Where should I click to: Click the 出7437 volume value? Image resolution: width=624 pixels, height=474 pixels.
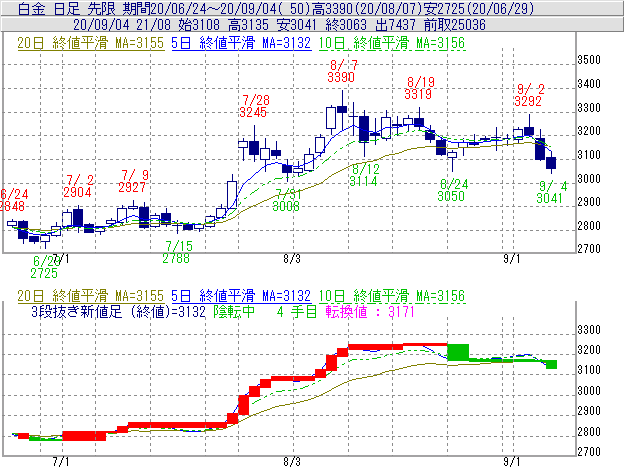point(395,25)
